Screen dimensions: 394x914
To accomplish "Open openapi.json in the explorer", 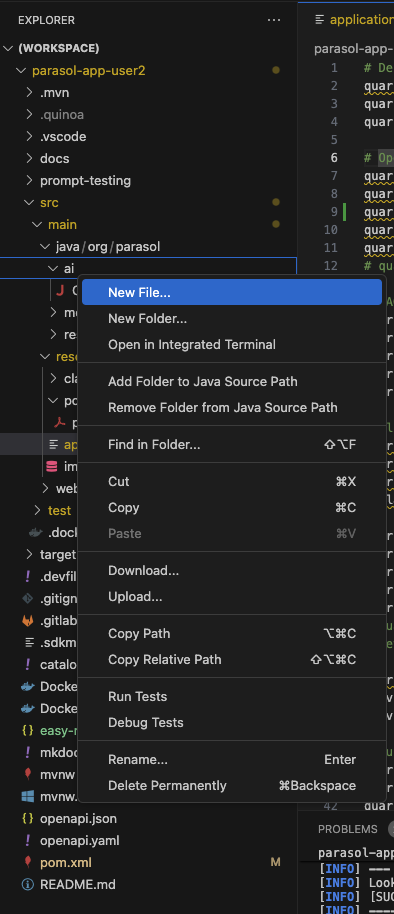I will coord(78,818).
